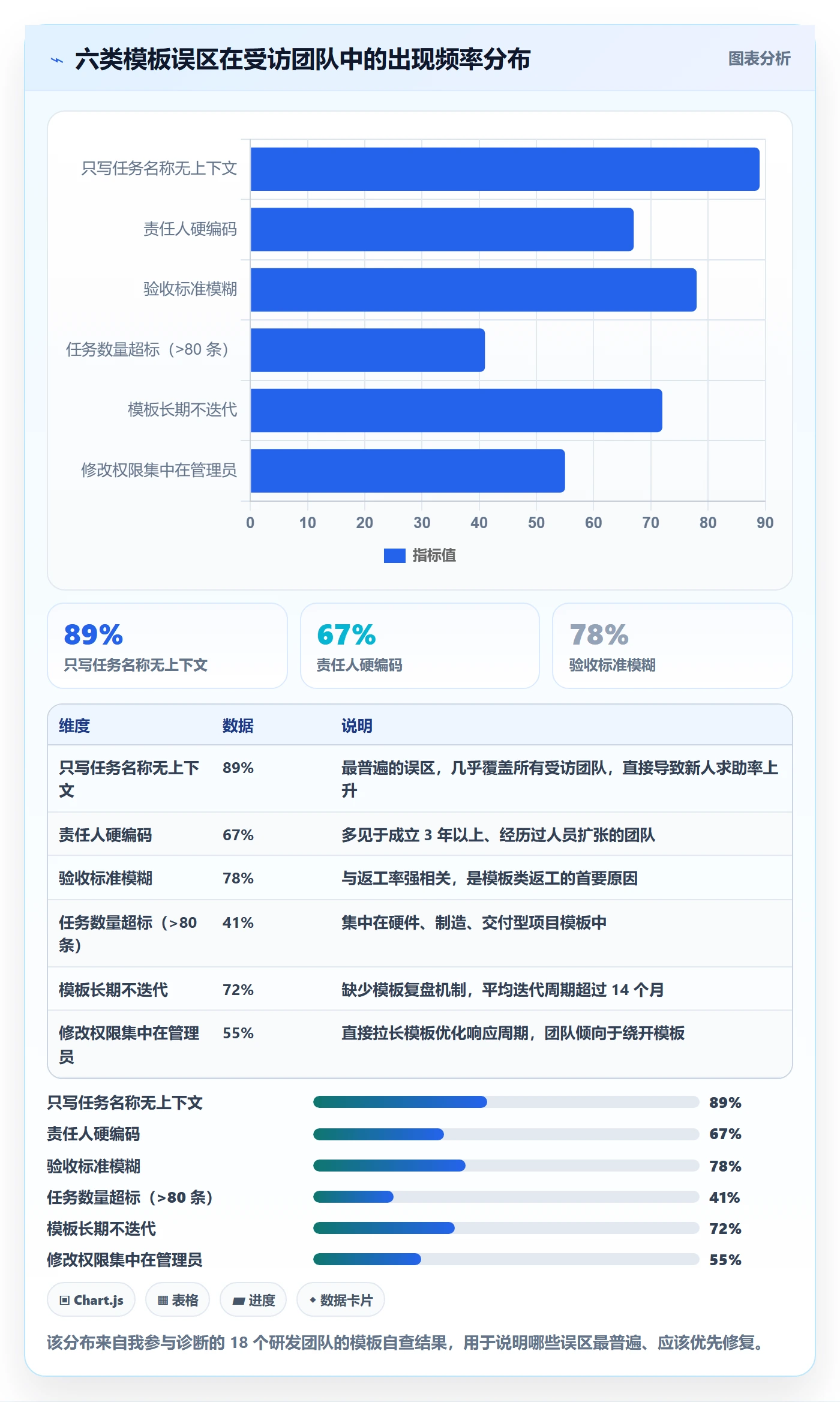Click description 与返工率强相关 in table
This screenshot has width=840, height=1402.
coord(490,878)
